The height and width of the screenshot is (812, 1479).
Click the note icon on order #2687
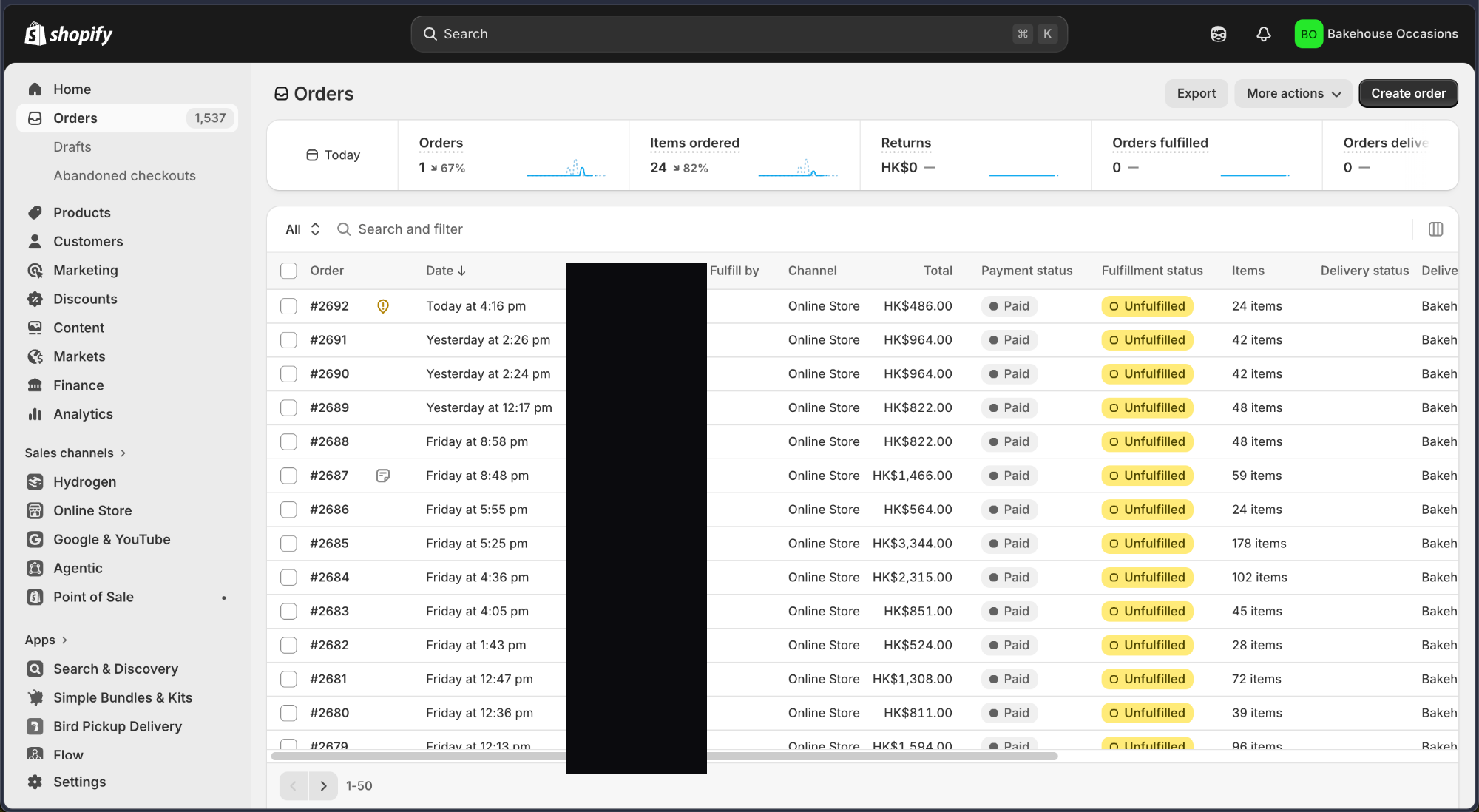pyautogui.click(x=383, y=476)
